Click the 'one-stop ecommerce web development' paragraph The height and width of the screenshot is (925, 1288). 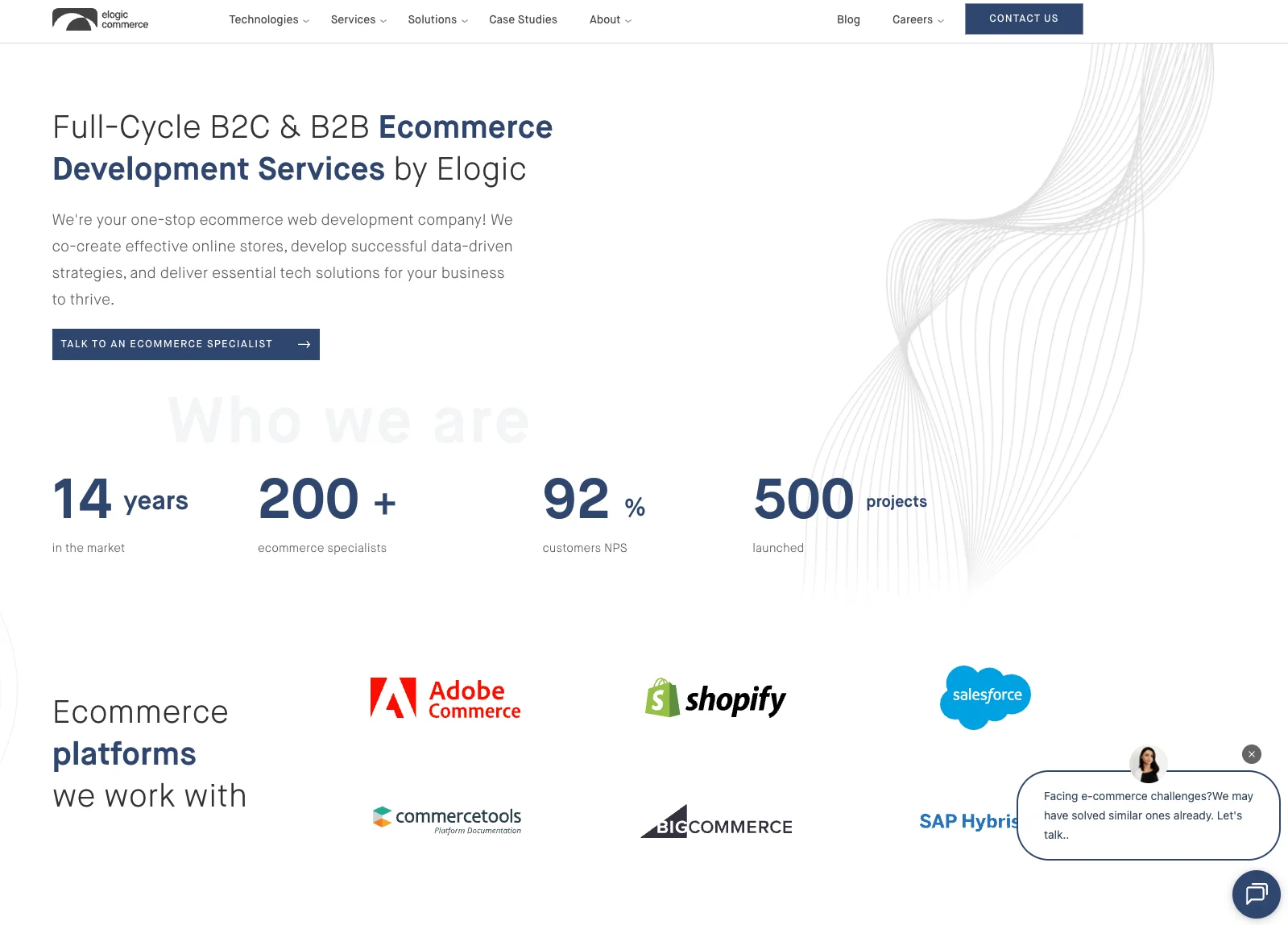point(283,259)
